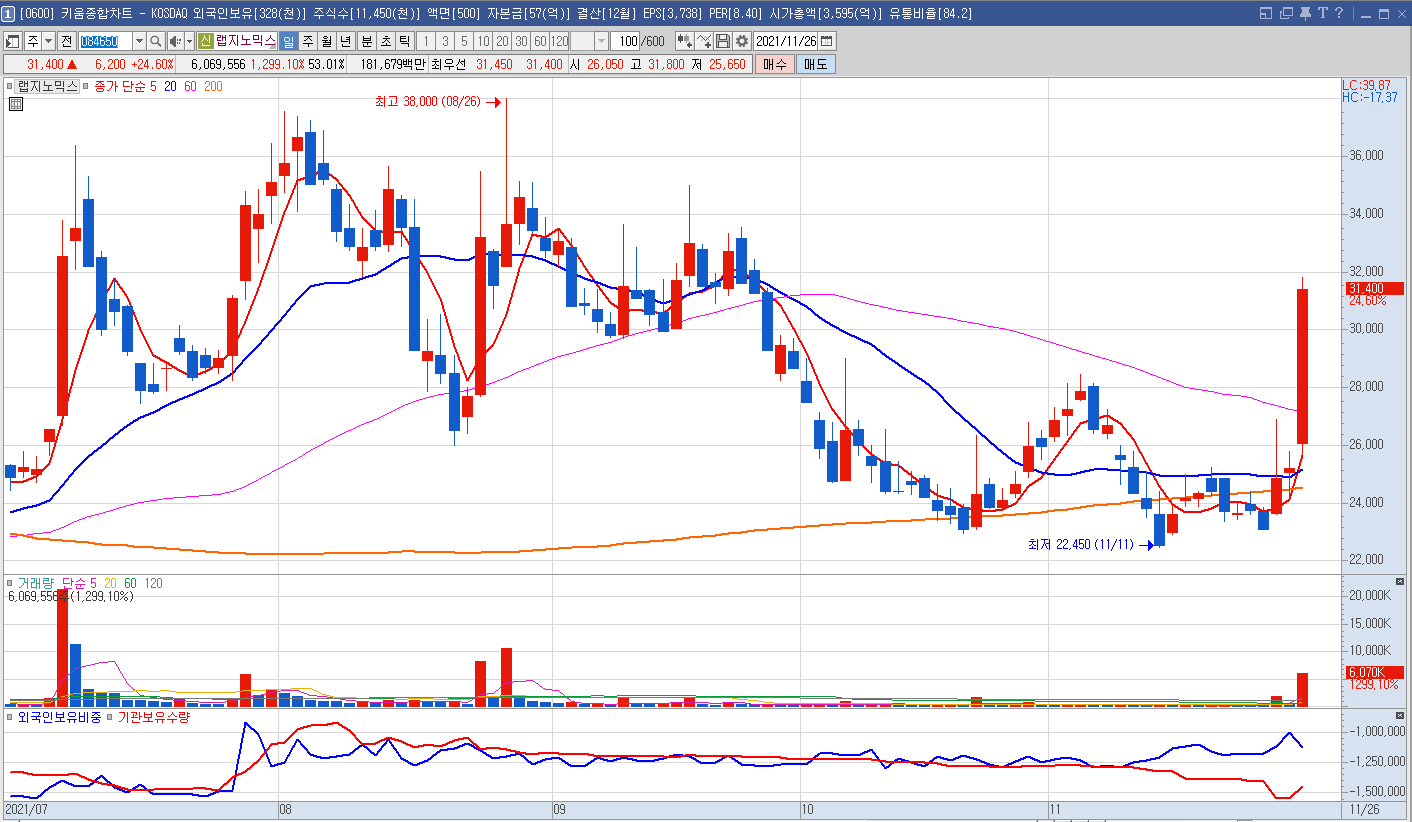Click the 주 stock type selector button
The image size is (1412, 822).
click(33, 41)
